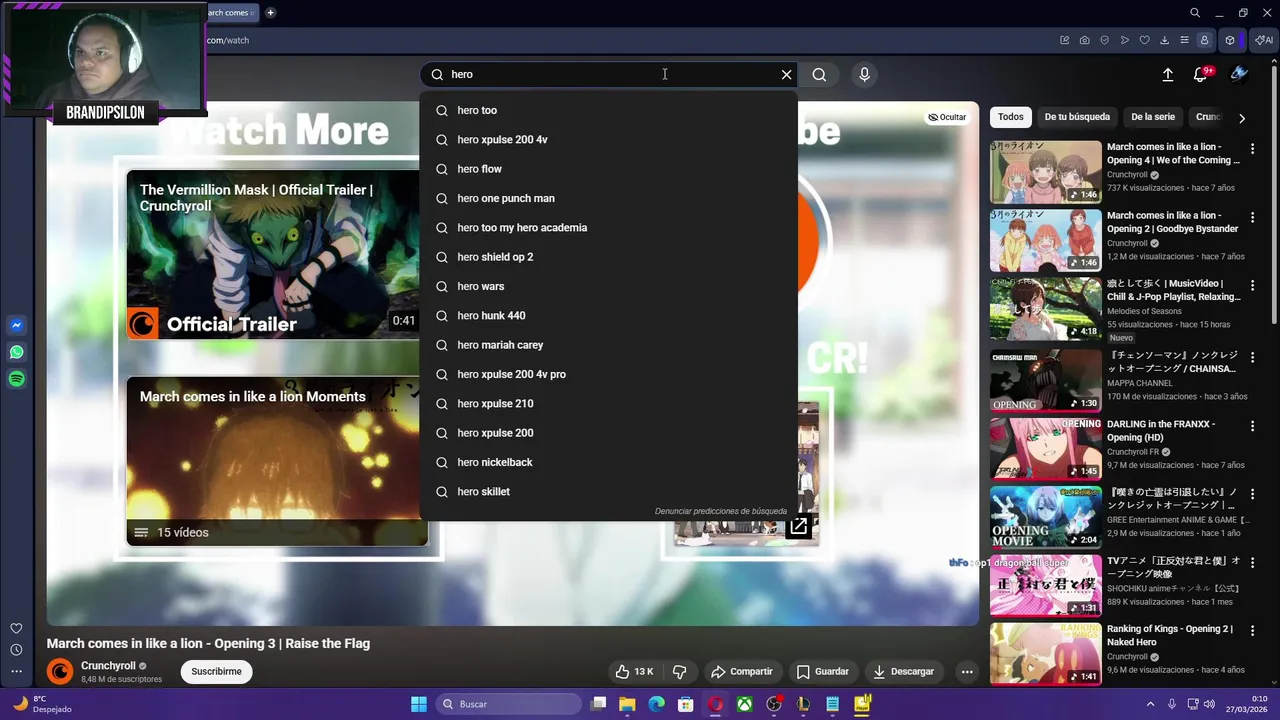Open sidebar bookmarks heart icon

tap(16, 628)
